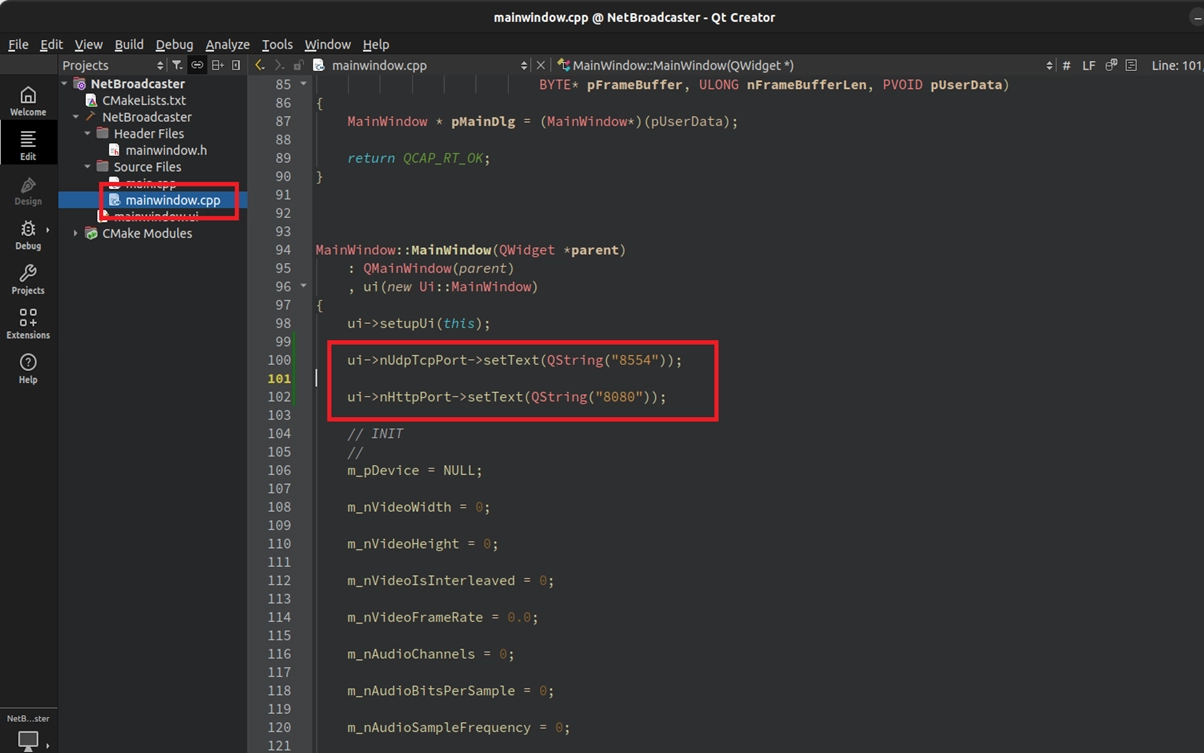This screenshot has width=1204, height=753.
Task: Click the split editor icon
Action: click(1131, 65)
